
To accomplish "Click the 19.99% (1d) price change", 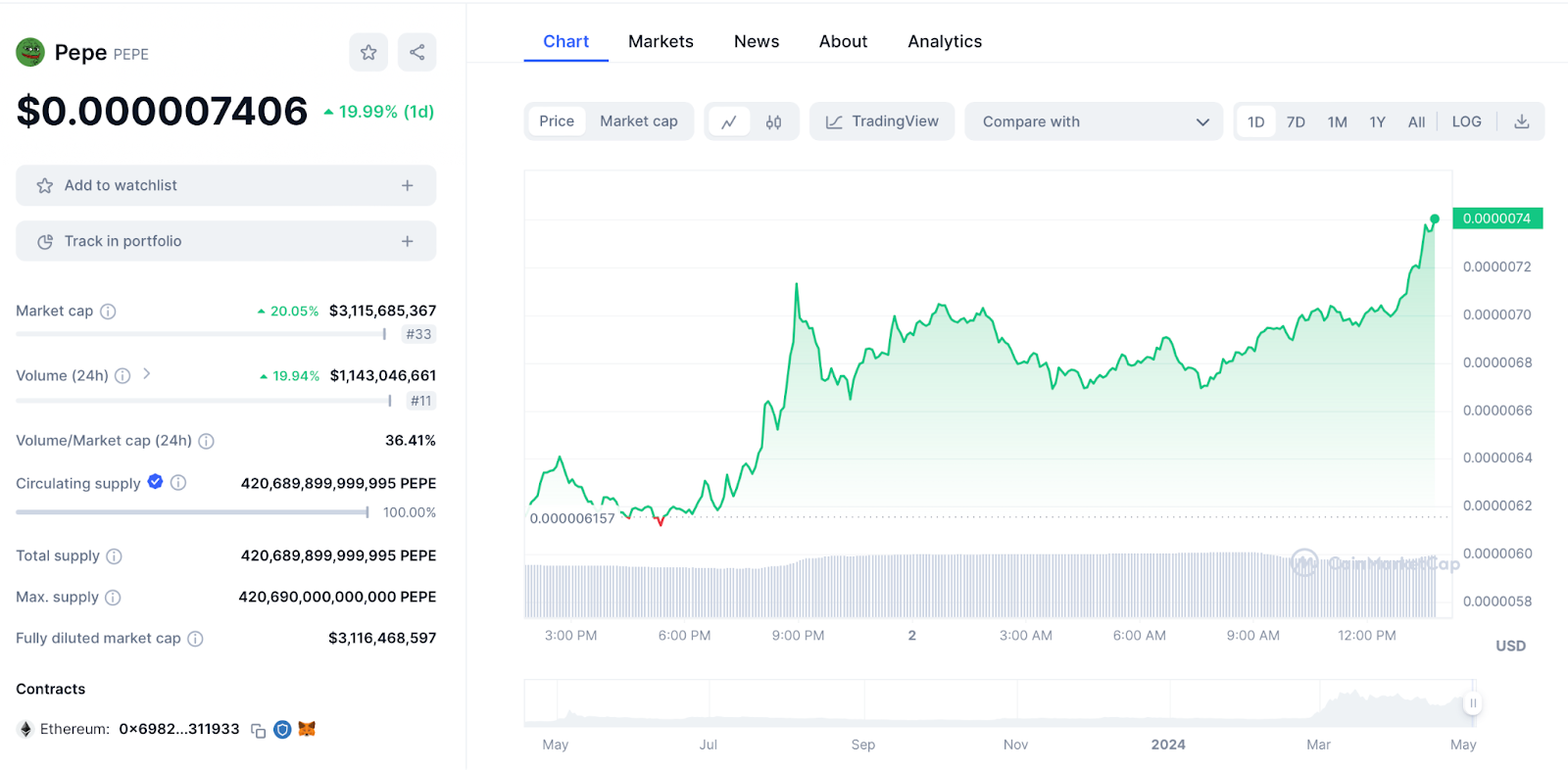I will [x=379, y=112].
